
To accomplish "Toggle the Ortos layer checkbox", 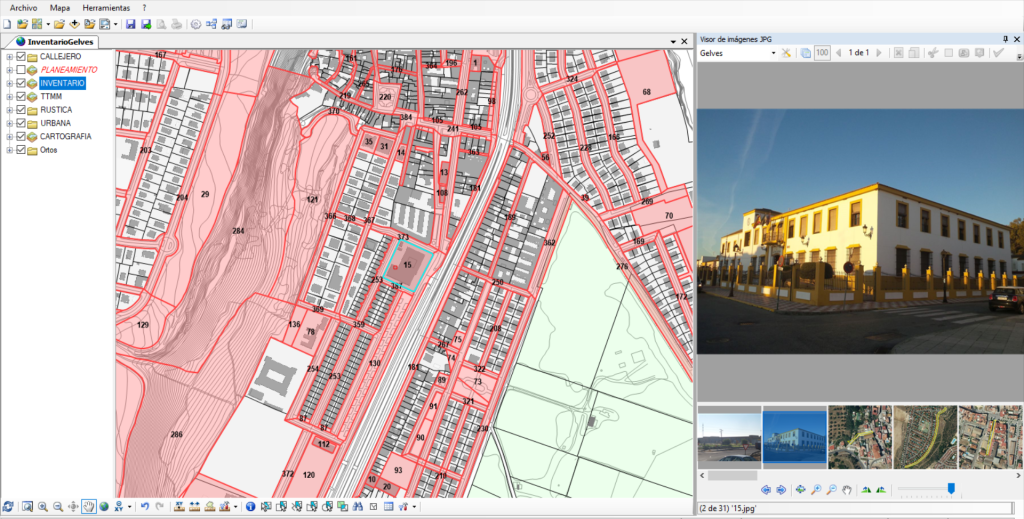I will pyautogui.click(x=21, y=150).
